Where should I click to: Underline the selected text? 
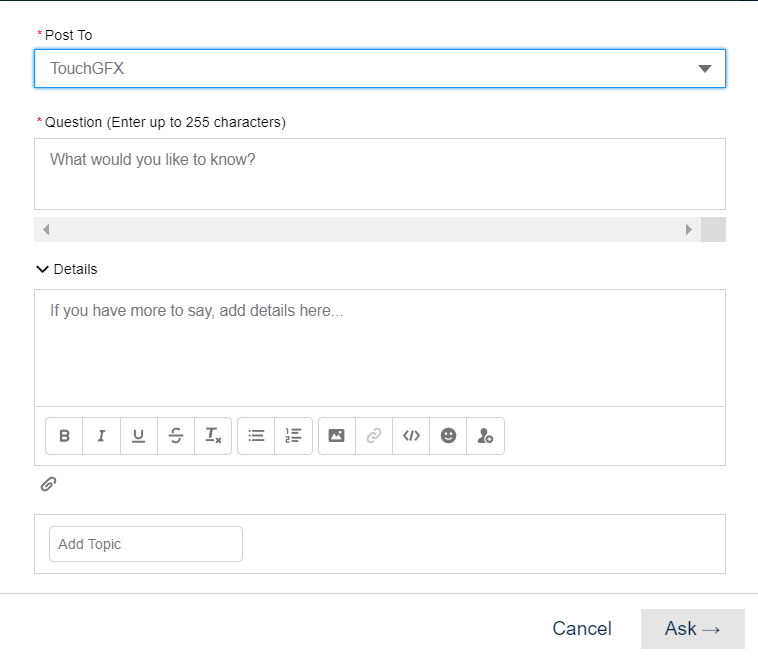139,436
